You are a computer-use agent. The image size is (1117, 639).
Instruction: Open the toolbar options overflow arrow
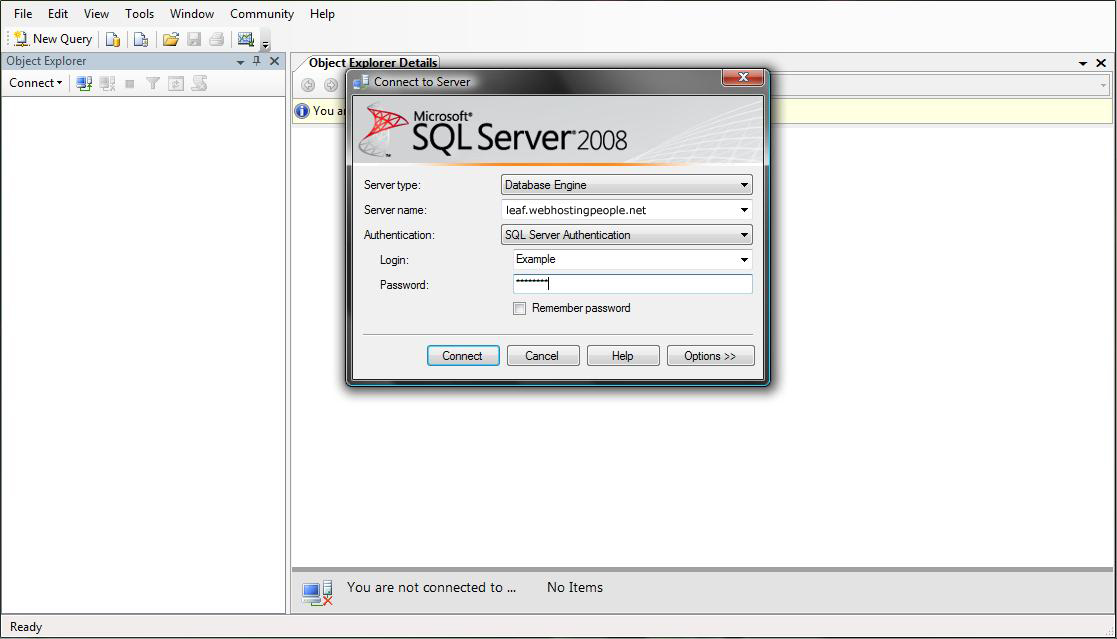coord(265,43)
